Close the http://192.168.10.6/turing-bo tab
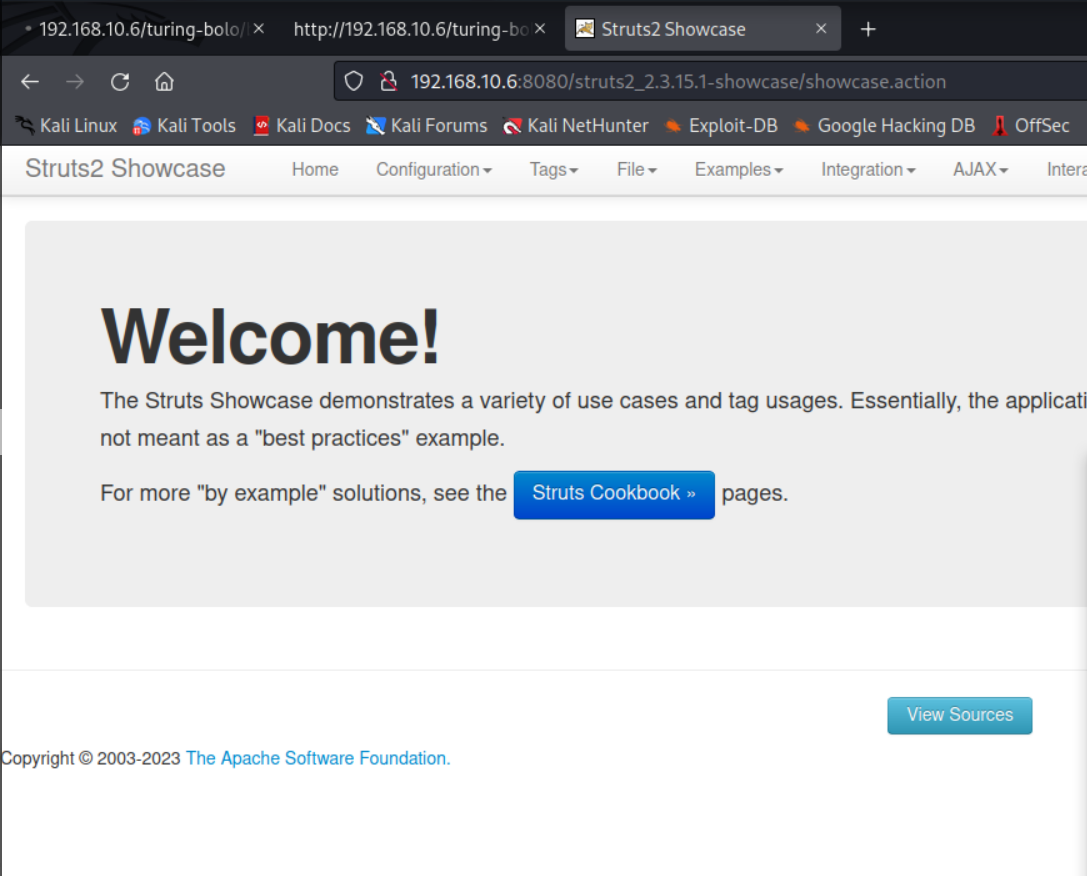 (540, 28)
